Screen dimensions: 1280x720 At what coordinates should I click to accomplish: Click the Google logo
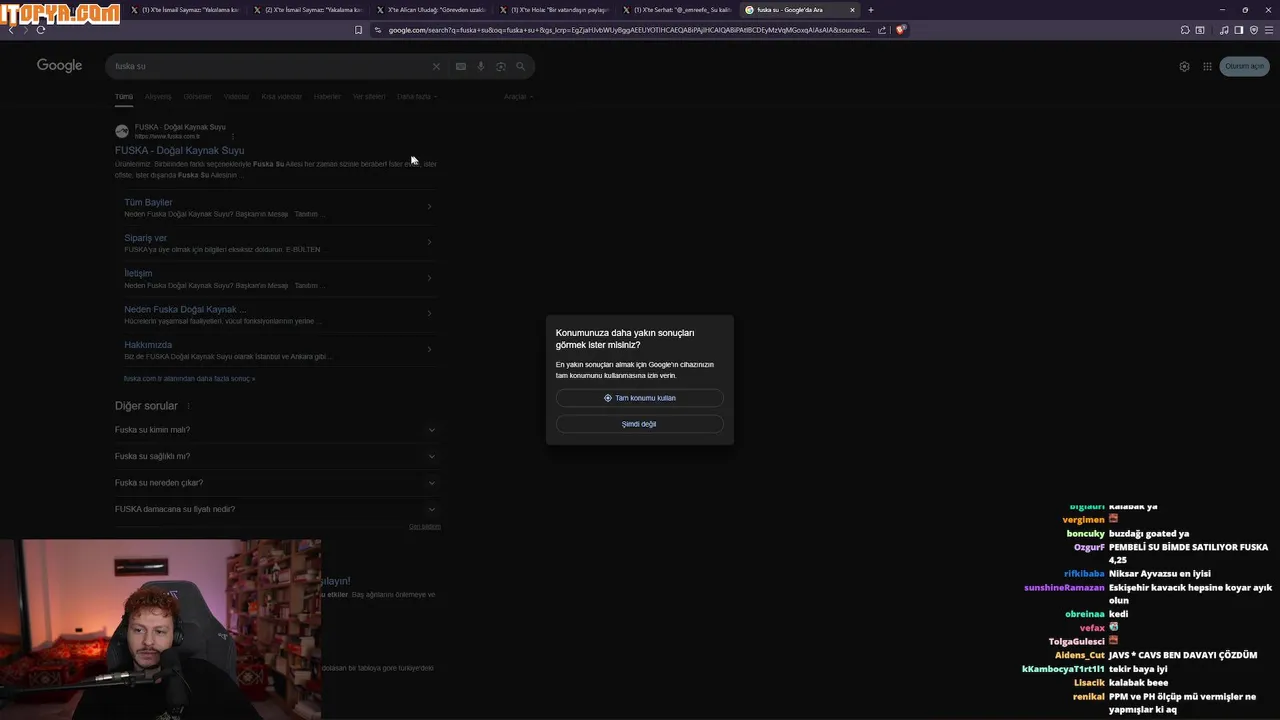click(x=60, y=66)
